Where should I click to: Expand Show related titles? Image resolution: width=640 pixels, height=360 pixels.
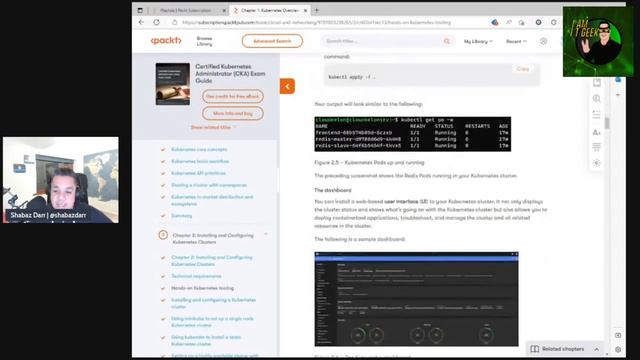tap(213, 127)
